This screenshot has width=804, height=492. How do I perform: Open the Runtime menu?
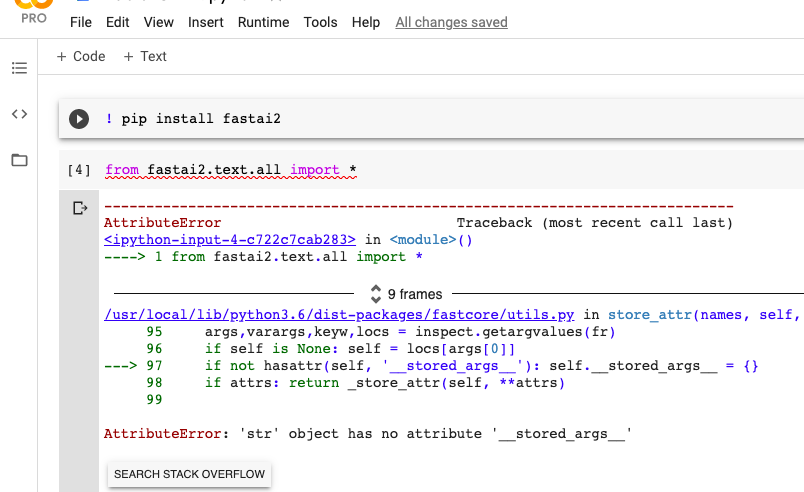click(x=263, y=22)
